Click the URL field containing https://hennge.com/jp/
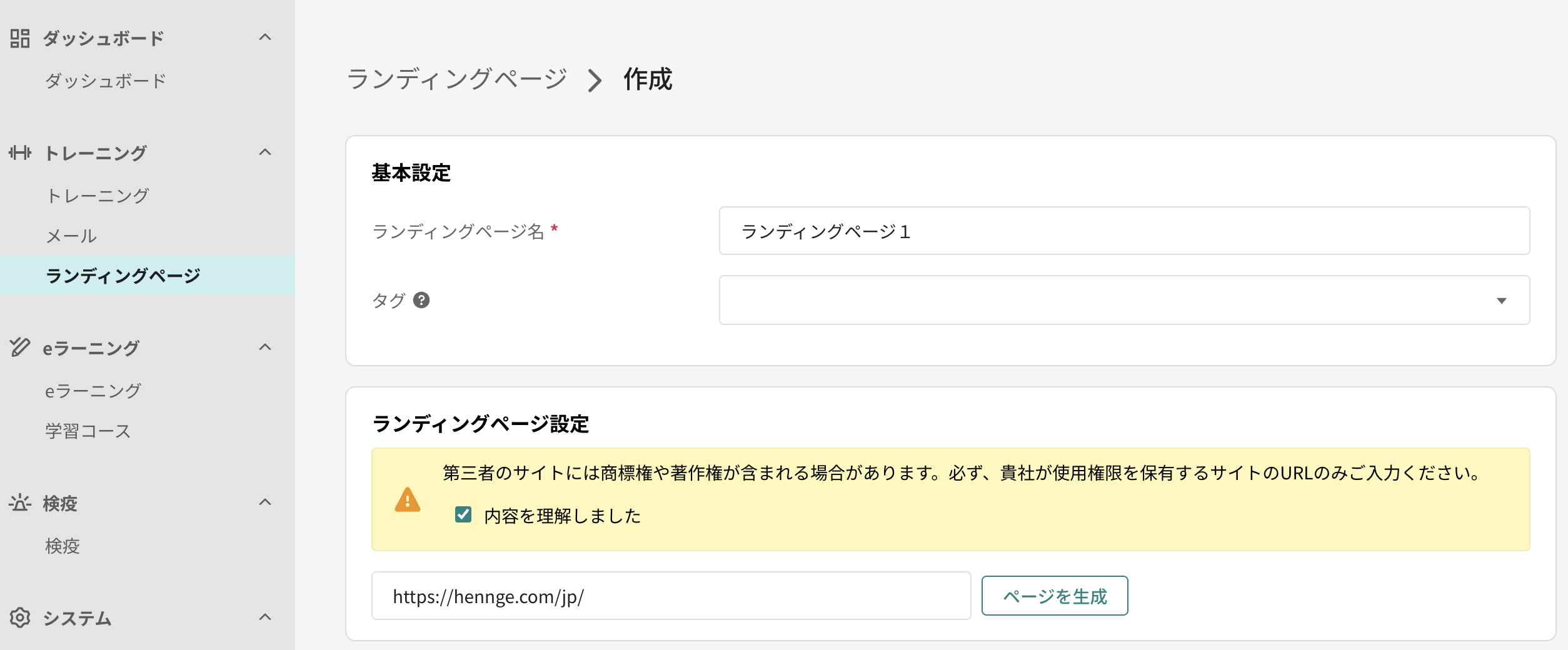1568x650 pixels. tap(671, 596)
